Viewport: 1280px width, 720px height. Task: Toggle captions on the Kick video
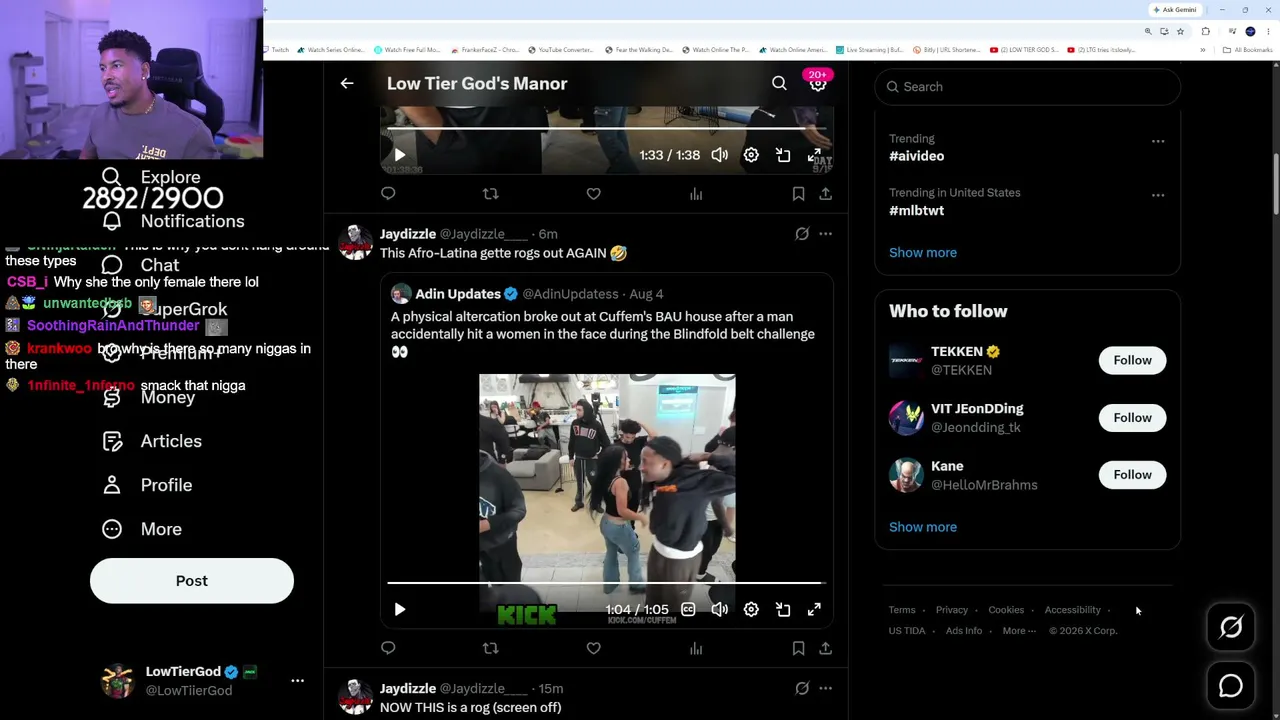688,609
